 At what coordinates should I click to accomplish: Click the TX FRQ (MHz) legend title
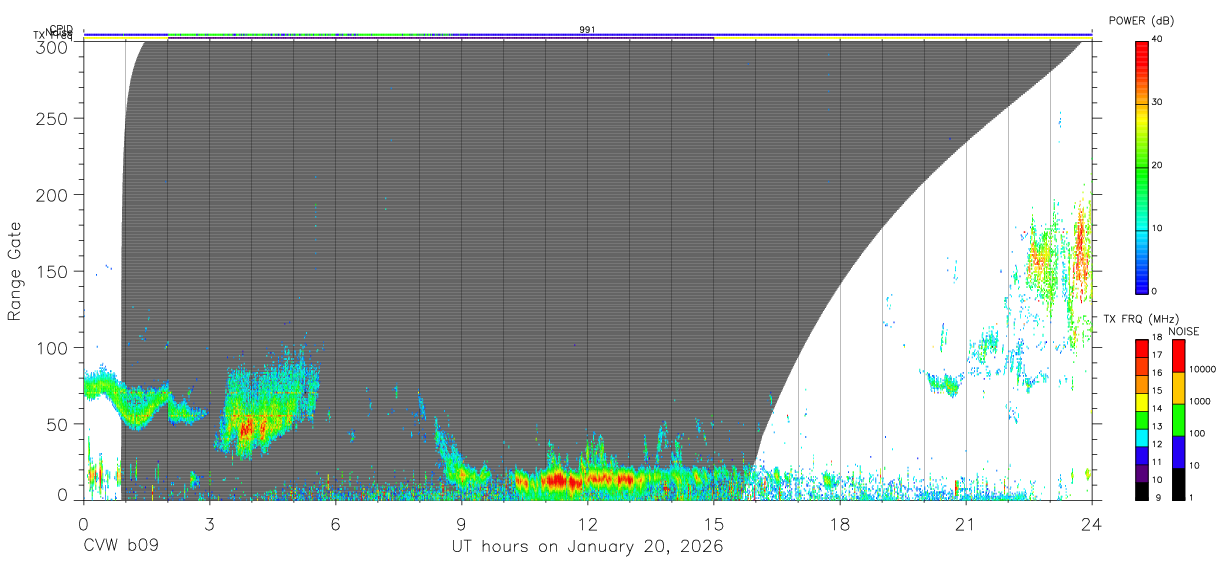1139,319
